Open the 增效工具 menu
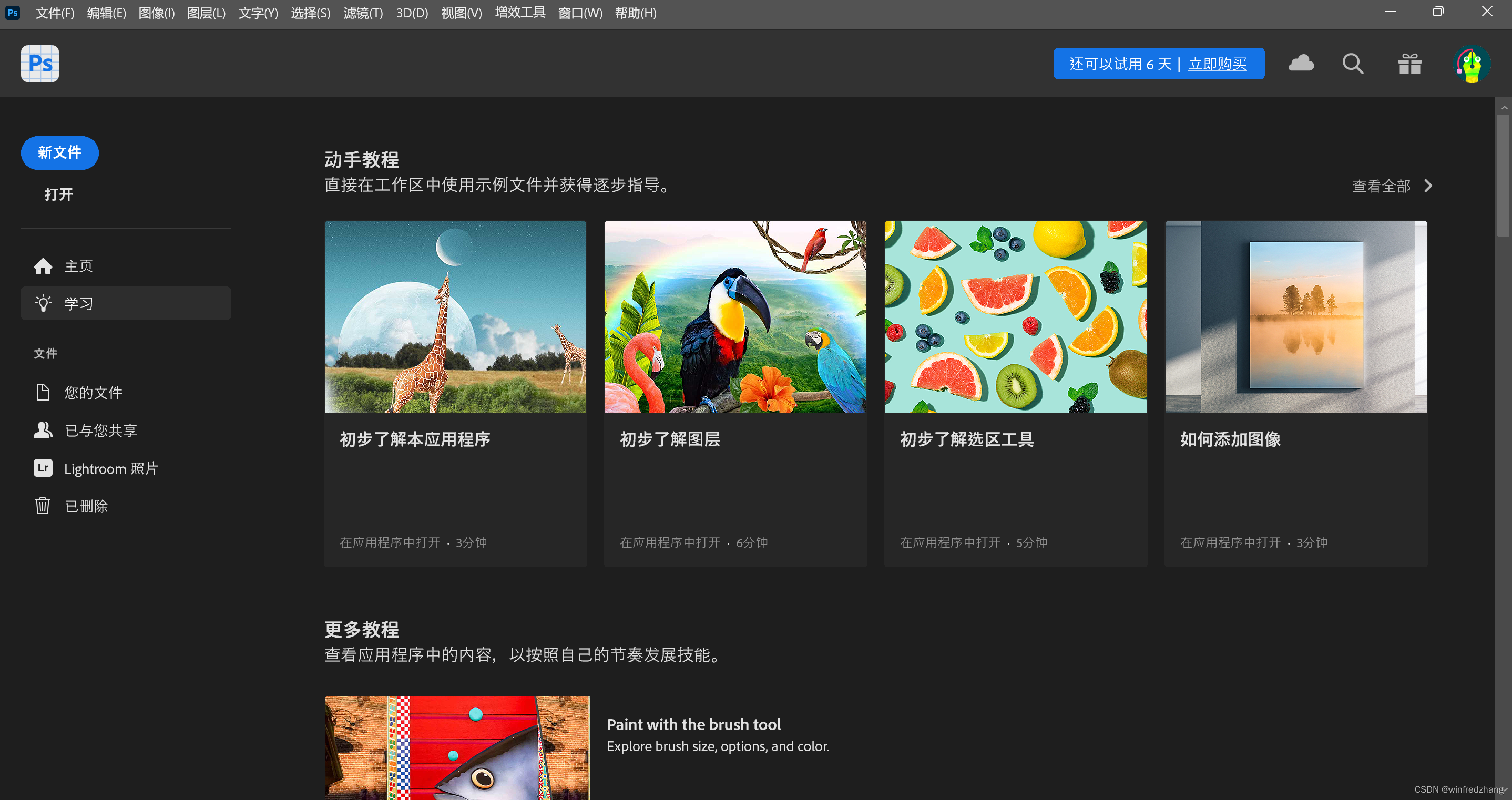This screenshot has height=800, width=1512. (x=520, y=12)
